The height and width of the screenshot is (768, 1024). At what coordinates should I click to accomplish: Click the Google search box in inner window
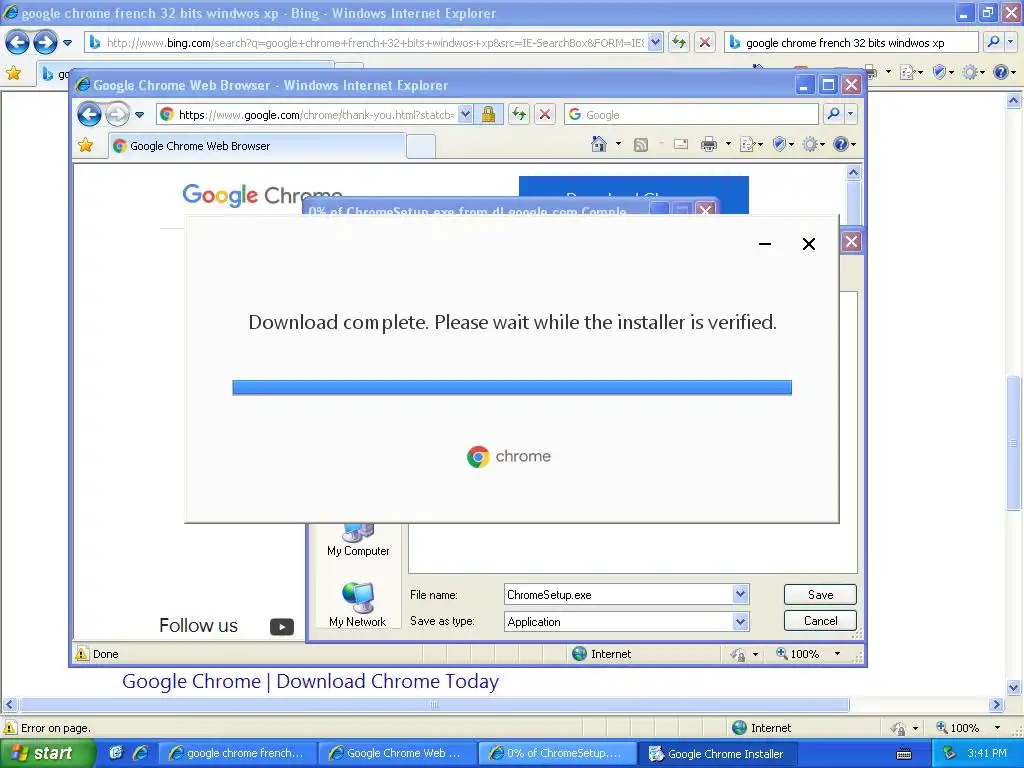[x=691, y=114]
